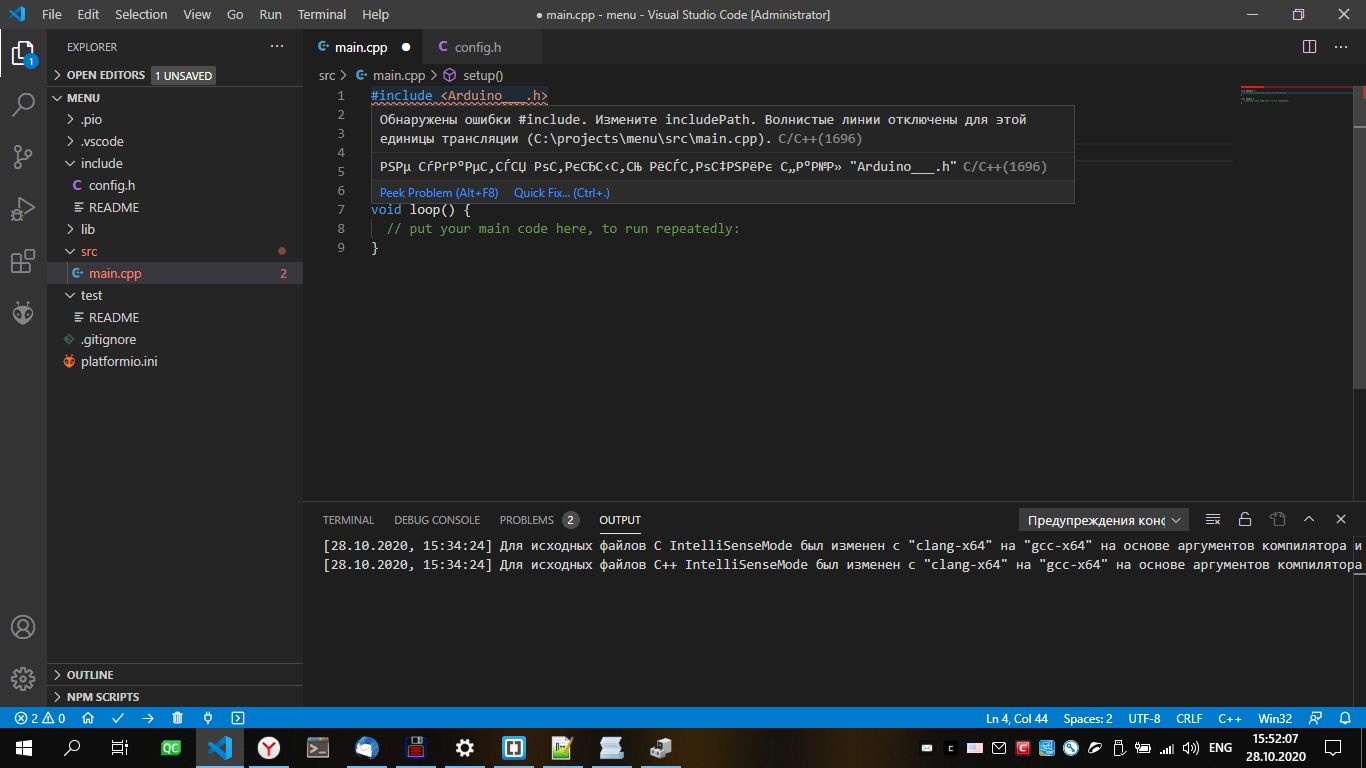Screen dimensions: 1366x768
Task: Open the Accounts icon in activity bar
Action: pyautogui.click(x=23, y=627)
